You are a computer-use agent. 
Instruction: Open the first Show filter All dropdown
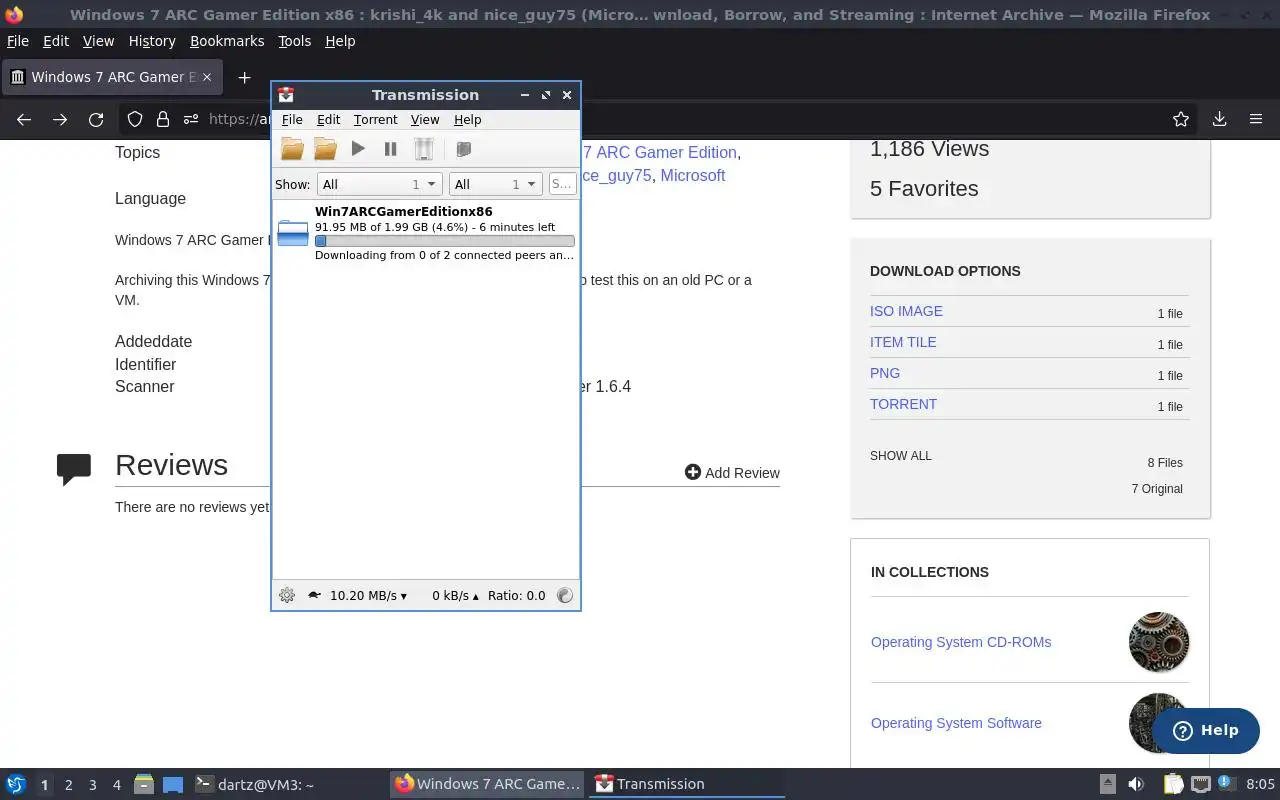tap(379, 184)
